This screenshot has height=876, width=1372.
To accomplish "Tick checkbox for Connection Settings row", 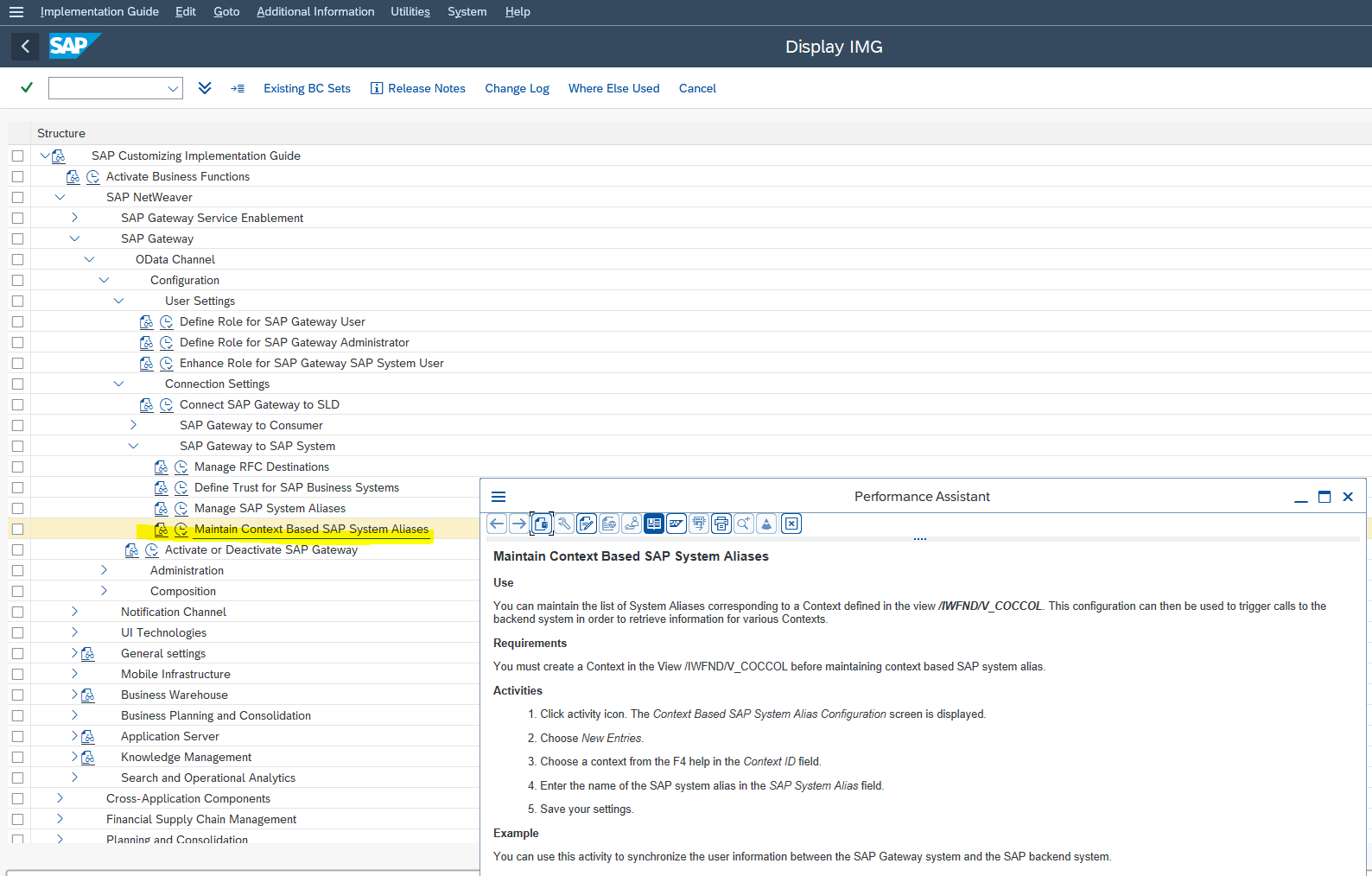I will click(17, 384).
